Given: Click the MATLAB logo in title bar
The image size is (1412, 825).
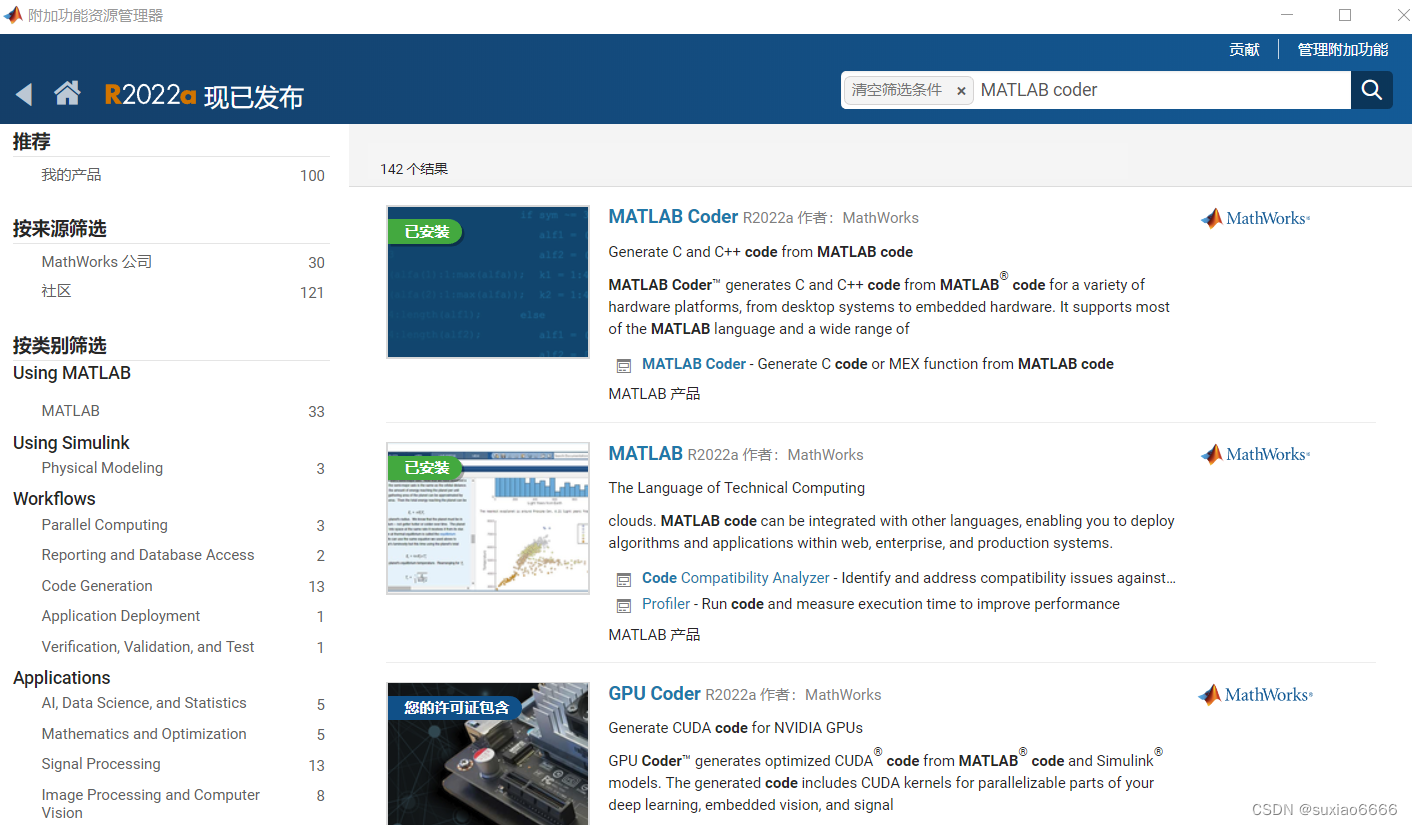Looking at the screenshot, I should [x=14, y=15].
